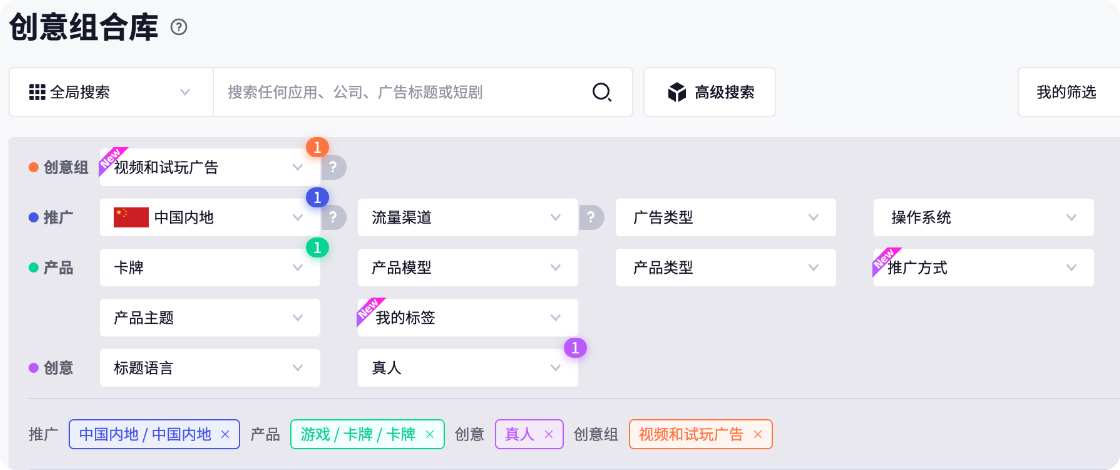Open 我的筛选 saved filters
Screen dimensions: 1120x470
(1069, 92)
